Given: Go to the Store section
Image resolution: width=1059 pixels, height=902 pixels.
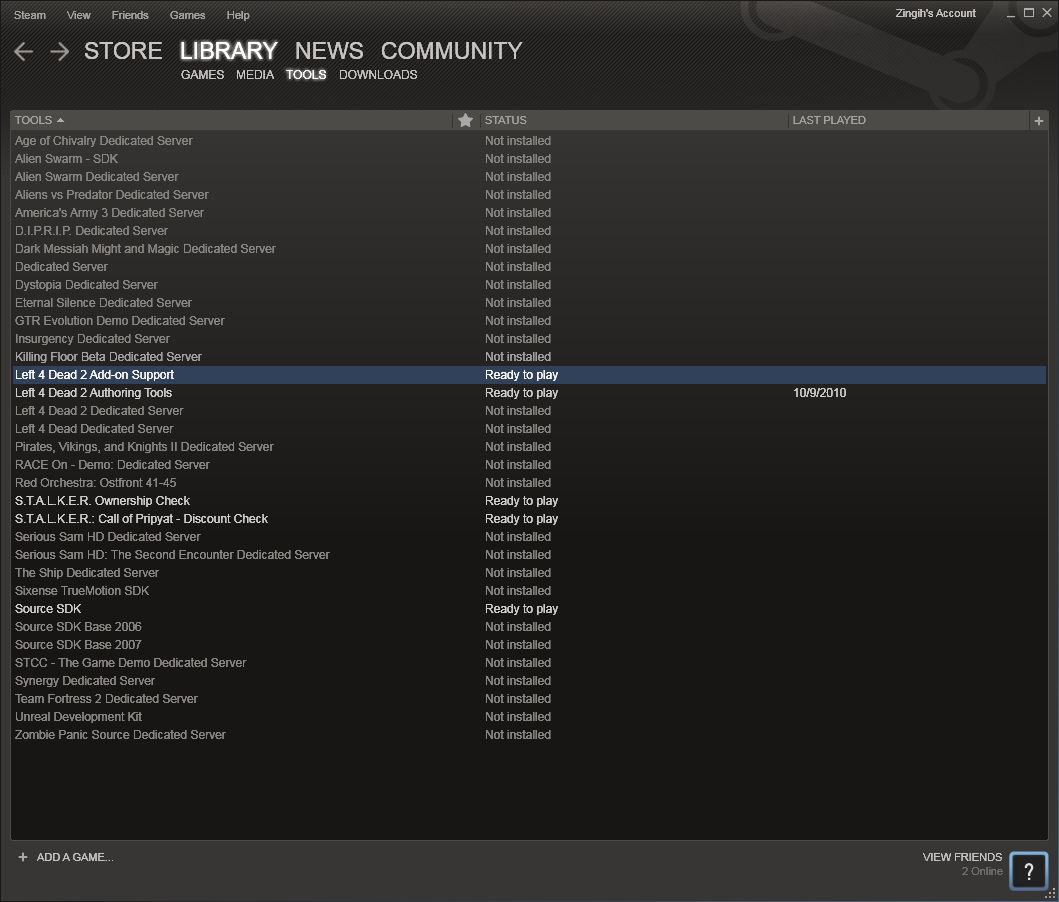Looking at the screenshot, I should [x=123, y=51].
